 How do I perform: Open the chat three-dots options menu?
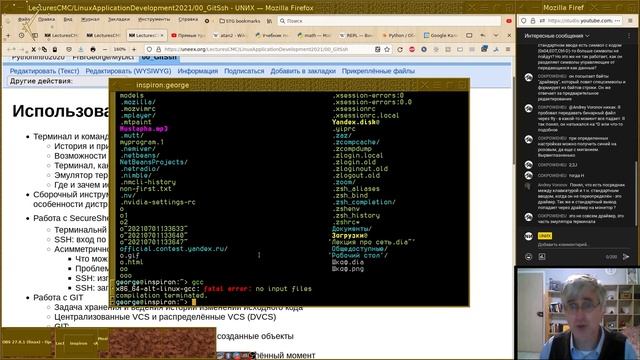629,36
